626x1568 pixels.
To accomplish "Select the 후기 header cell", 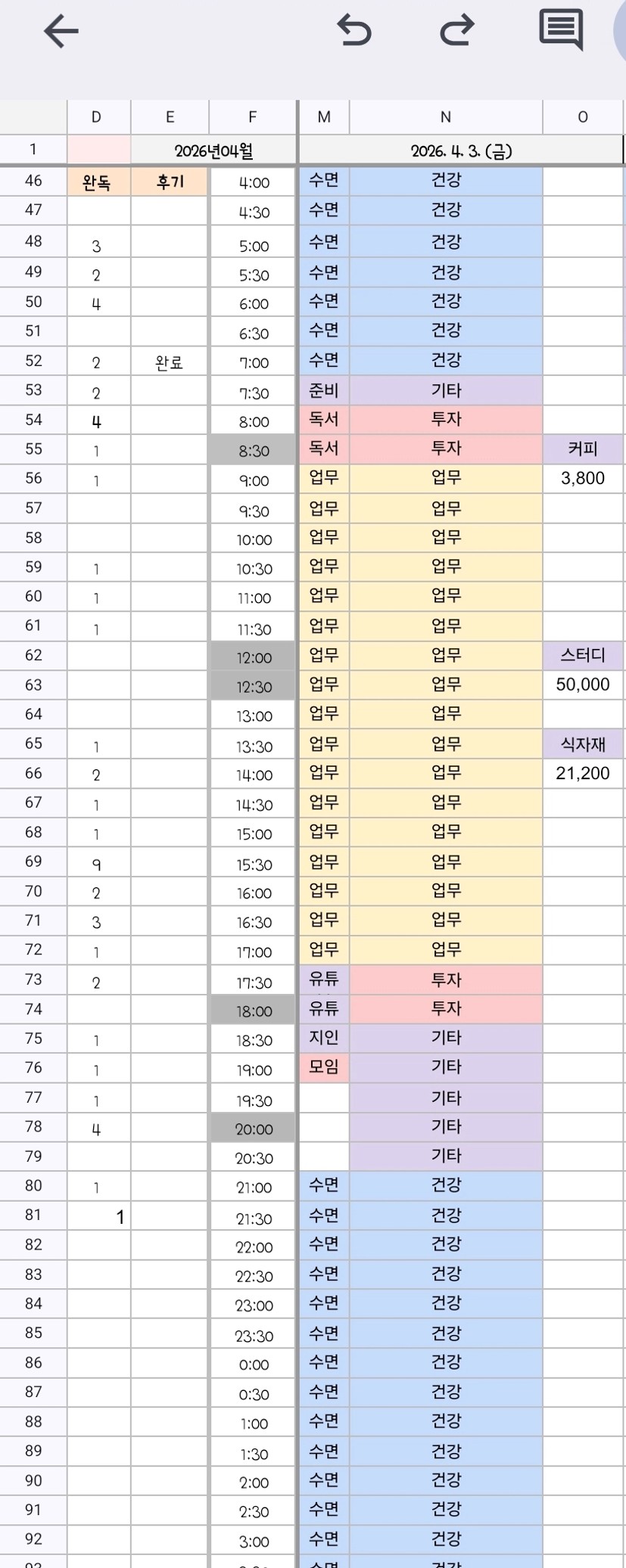I will point(170,182).
